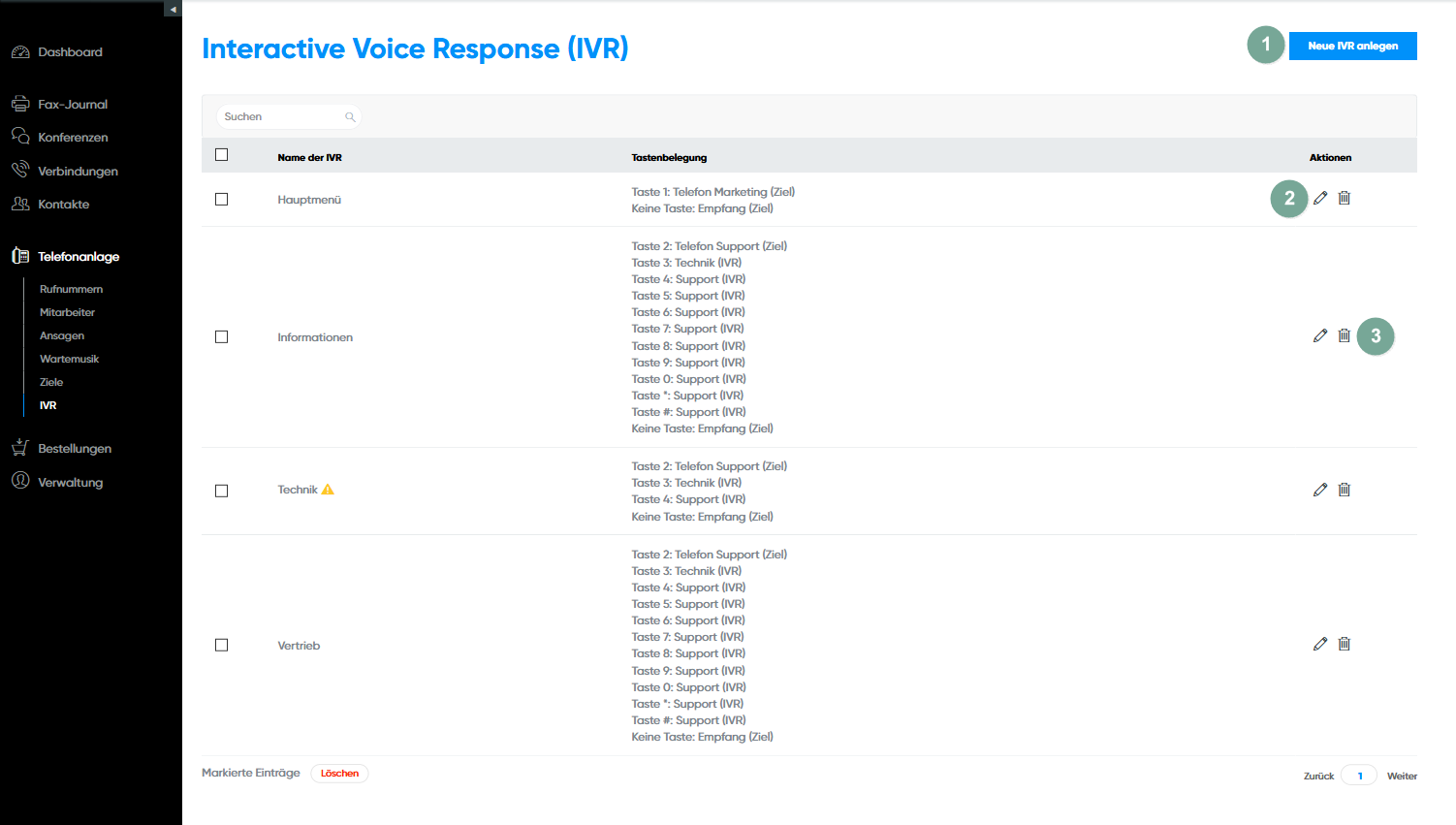Click the search magnifier icon
Image resolution: width=1456 pixels, height=825 pixels.
click(x=350, y=117)
